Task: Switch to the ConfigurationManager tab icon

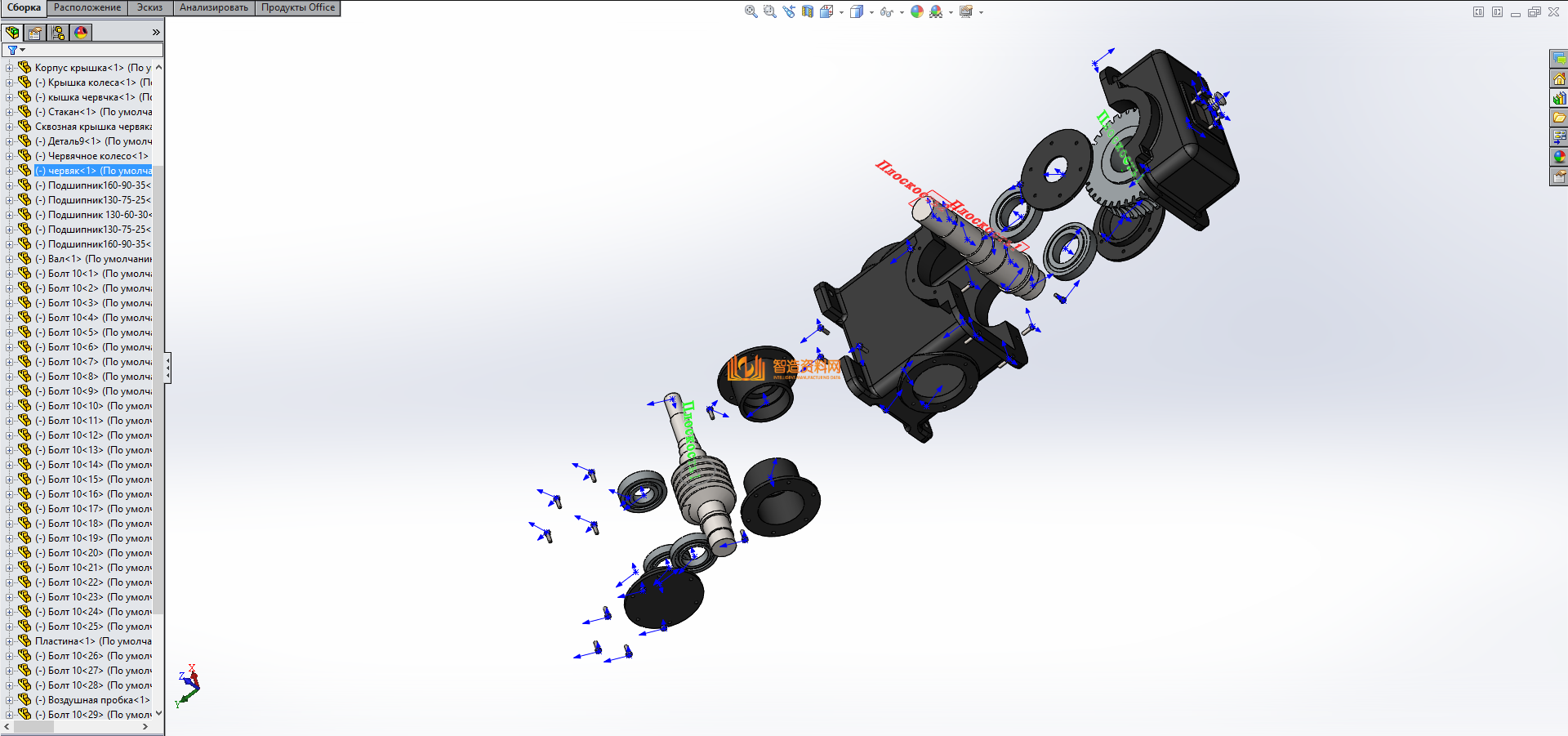Action: coord(58,33)
